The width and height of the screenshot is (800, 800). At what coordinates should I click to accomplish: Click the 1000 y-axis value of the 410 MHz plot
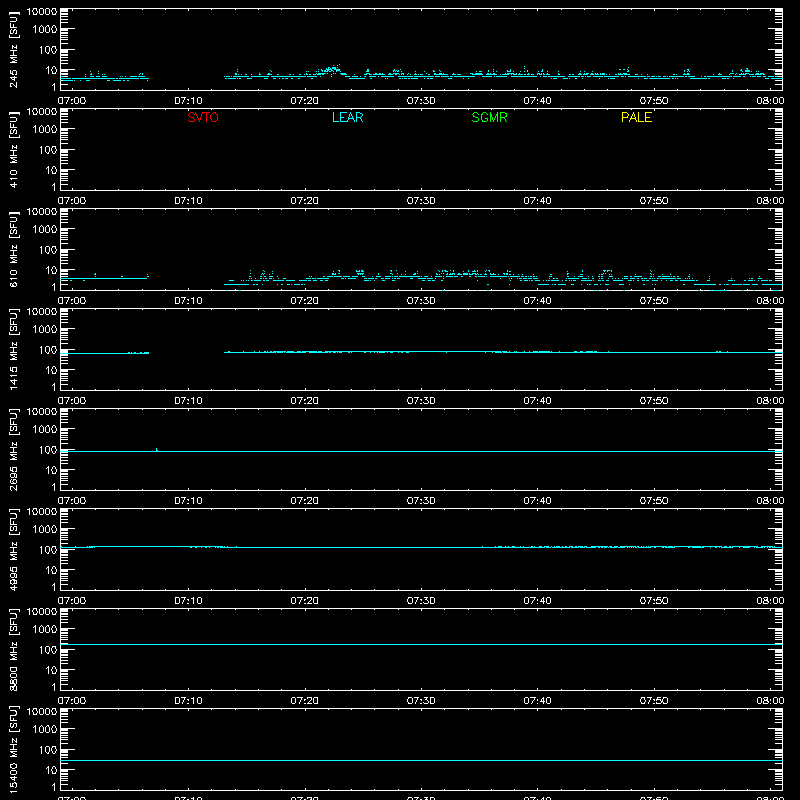(45, 129)
